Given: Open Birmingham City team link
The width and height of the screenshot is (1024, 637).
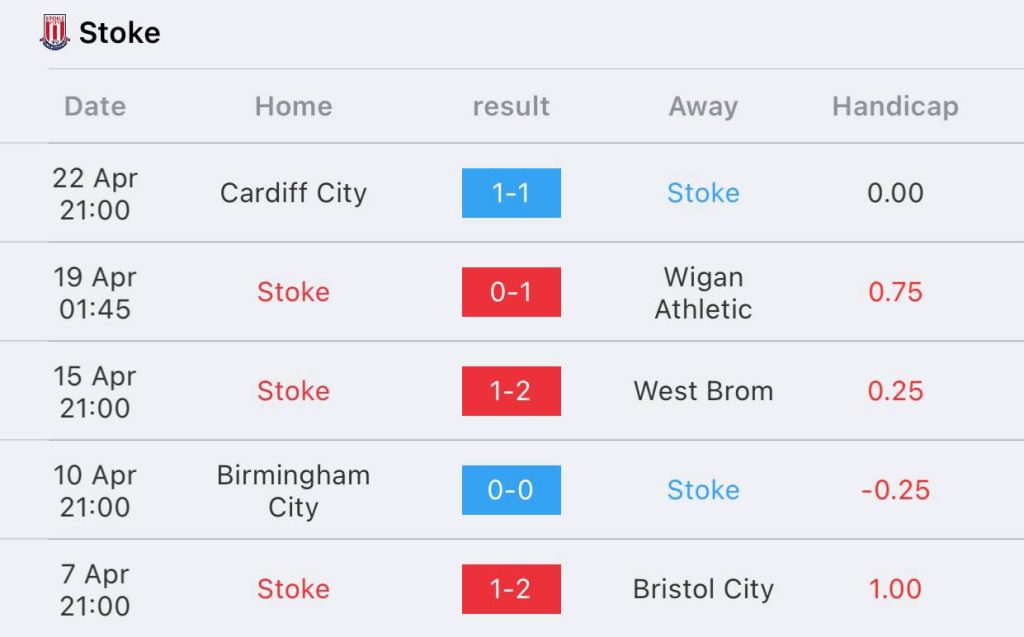Looking at the screenshot, I should pos(293,490).
